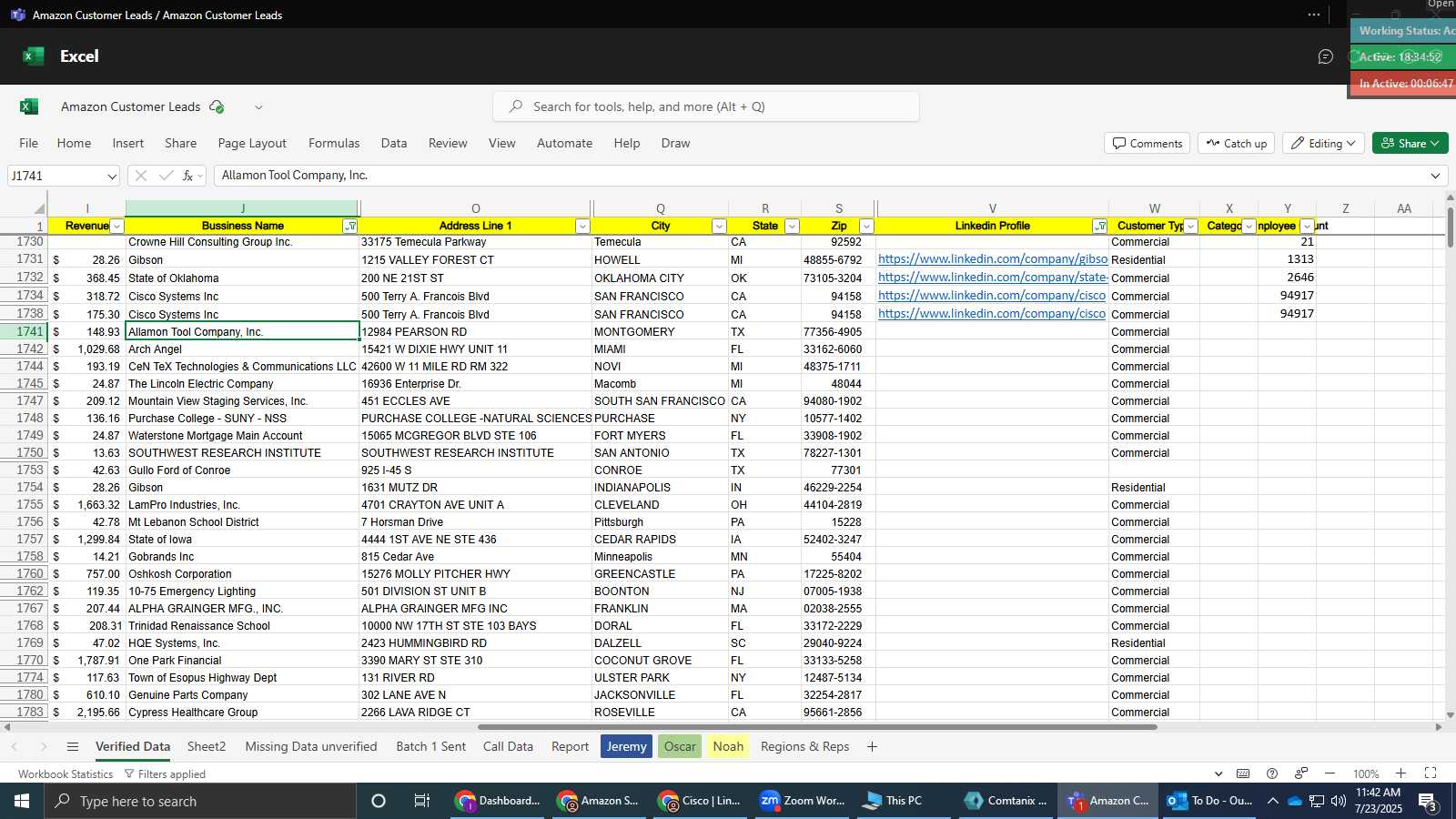Image resolution: width=1456 pixels, height=819 pixels.
Task: Open the Zoom Workplace taskbar app
Action: (x=802, y=801)
